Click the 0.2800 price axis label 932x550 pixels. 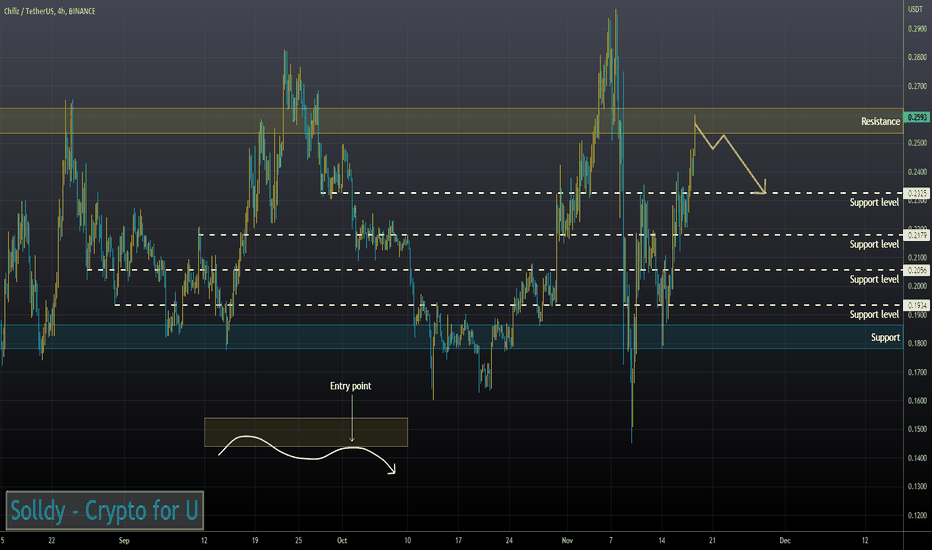coord(917,57)
